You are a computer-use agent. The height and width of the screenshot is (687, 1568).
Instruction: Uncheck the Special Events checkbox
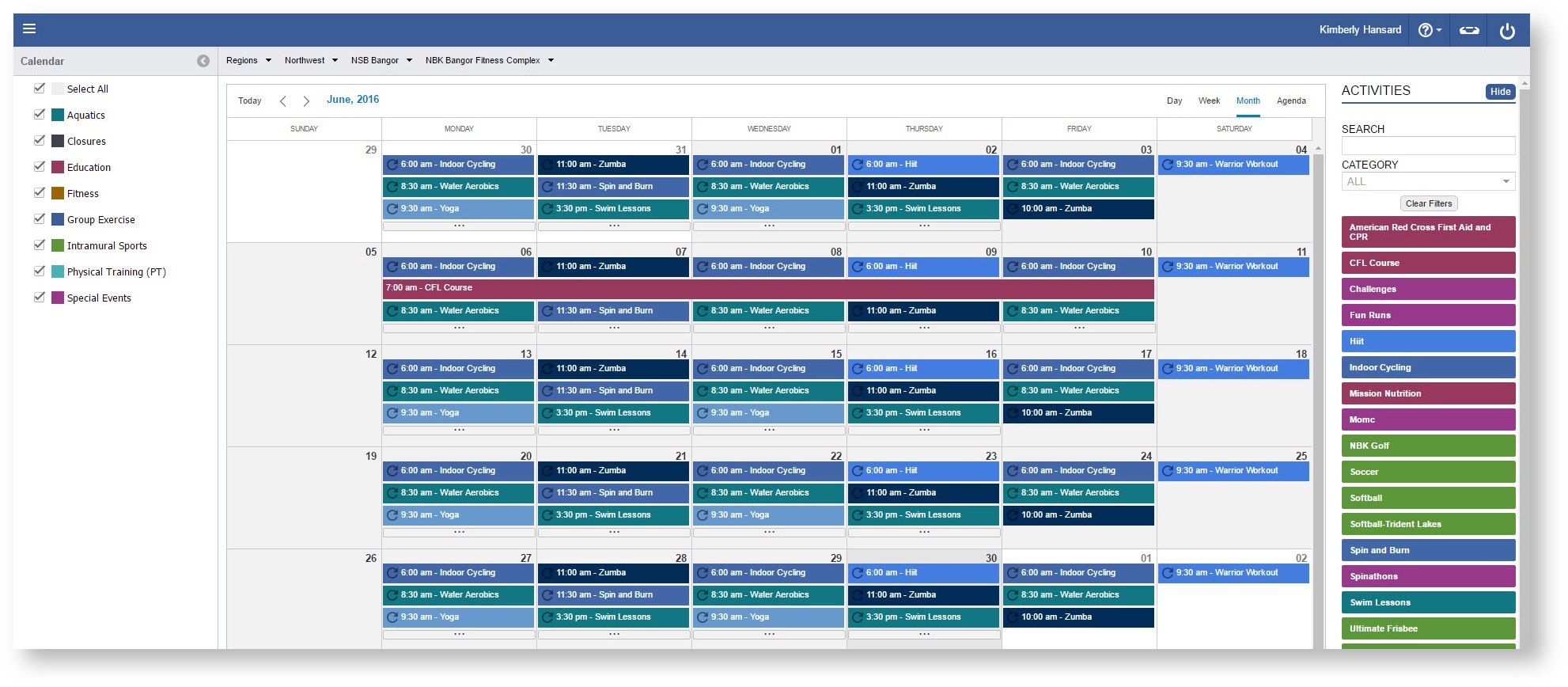(x=40, y=298)
